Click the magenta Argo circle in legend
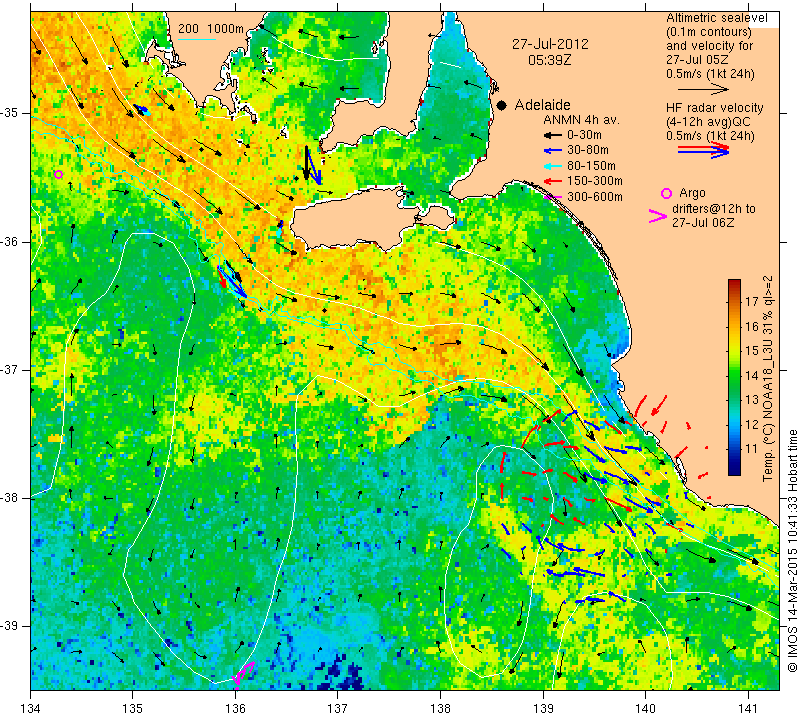Viewport: 800px width, 720px height. click(666, 193)
